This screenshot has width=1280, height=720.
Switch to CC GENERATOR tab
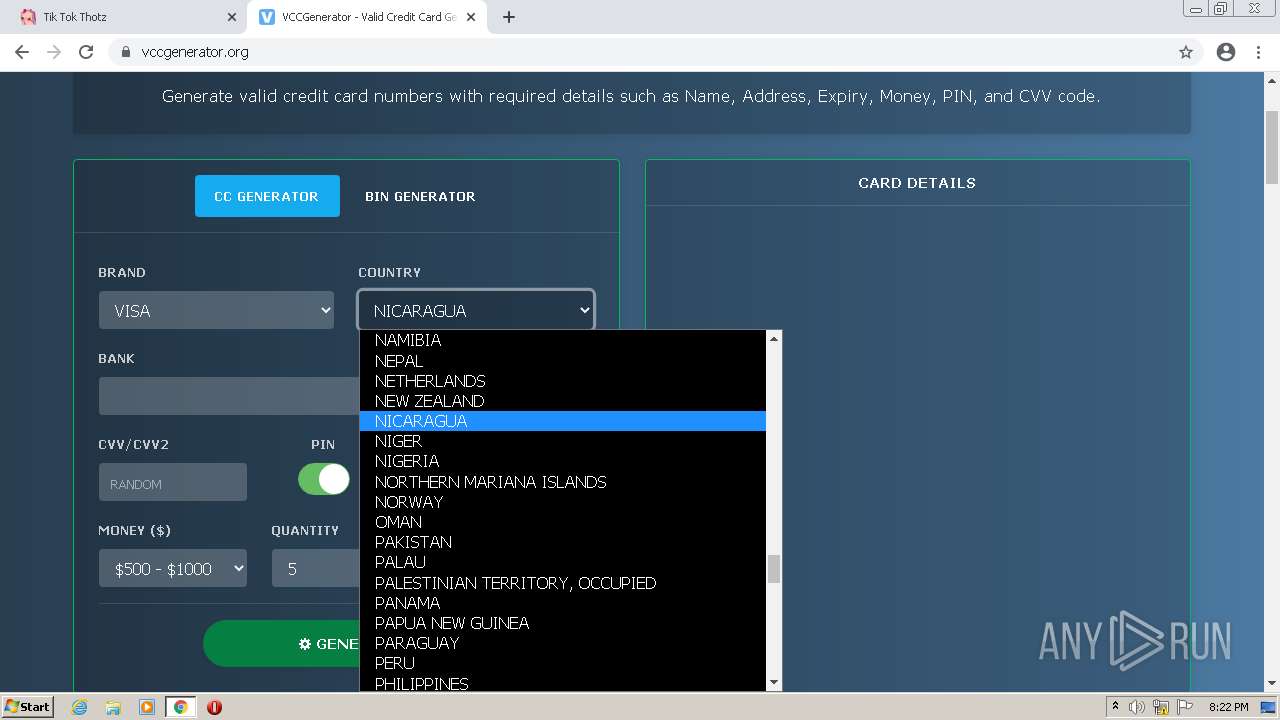click(267, 196)
